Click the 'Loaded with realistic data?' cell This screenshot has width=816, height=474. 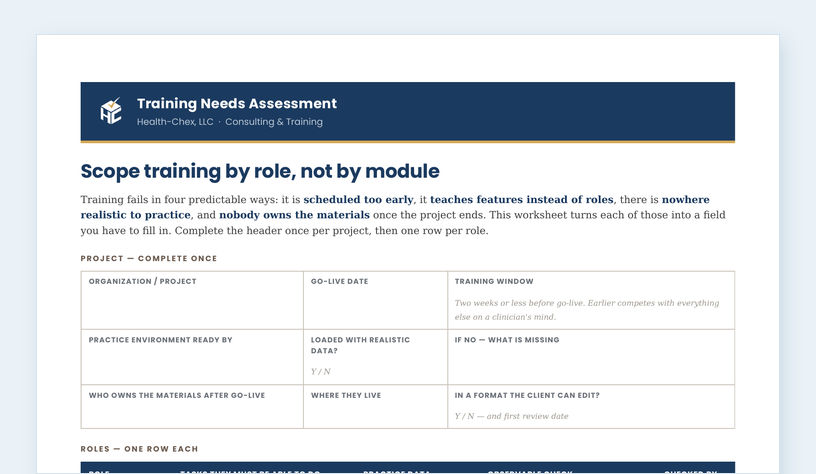[375, 357]
